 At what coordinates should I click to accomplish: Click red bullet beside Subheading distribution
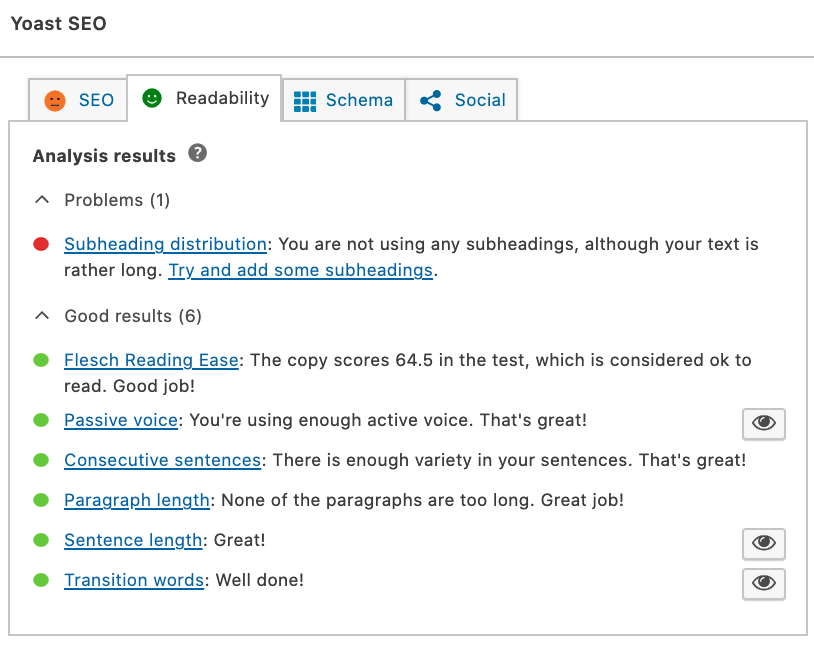pyautogui.click(x=41, y=244)
